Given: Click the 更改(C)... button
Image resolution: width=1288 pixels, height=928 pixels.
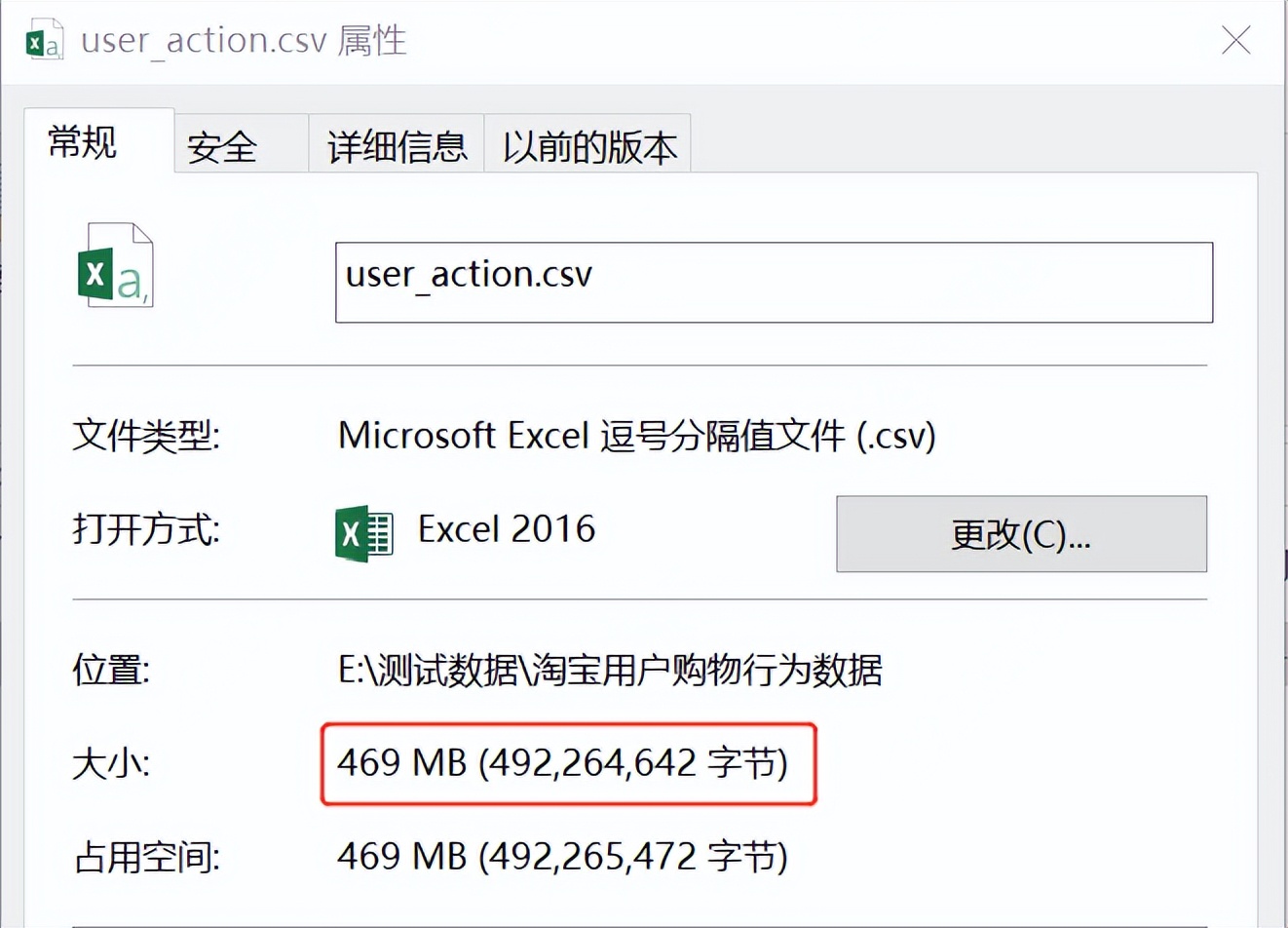Looking at the screenshot, I should [x=1020, y=533].
